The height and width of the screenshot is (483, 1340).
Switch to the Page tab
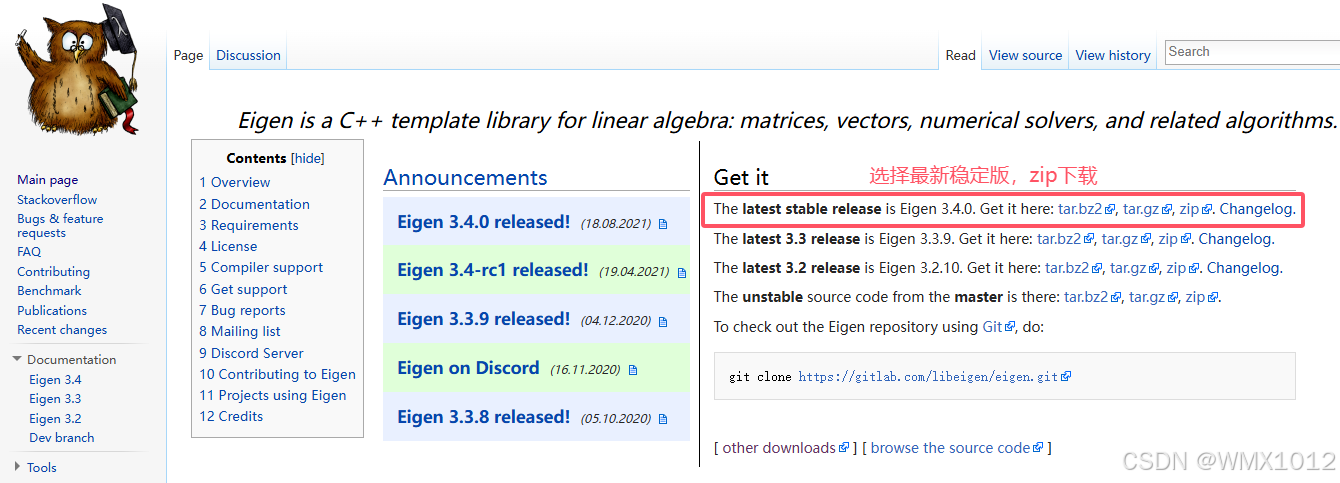point(188,55)
